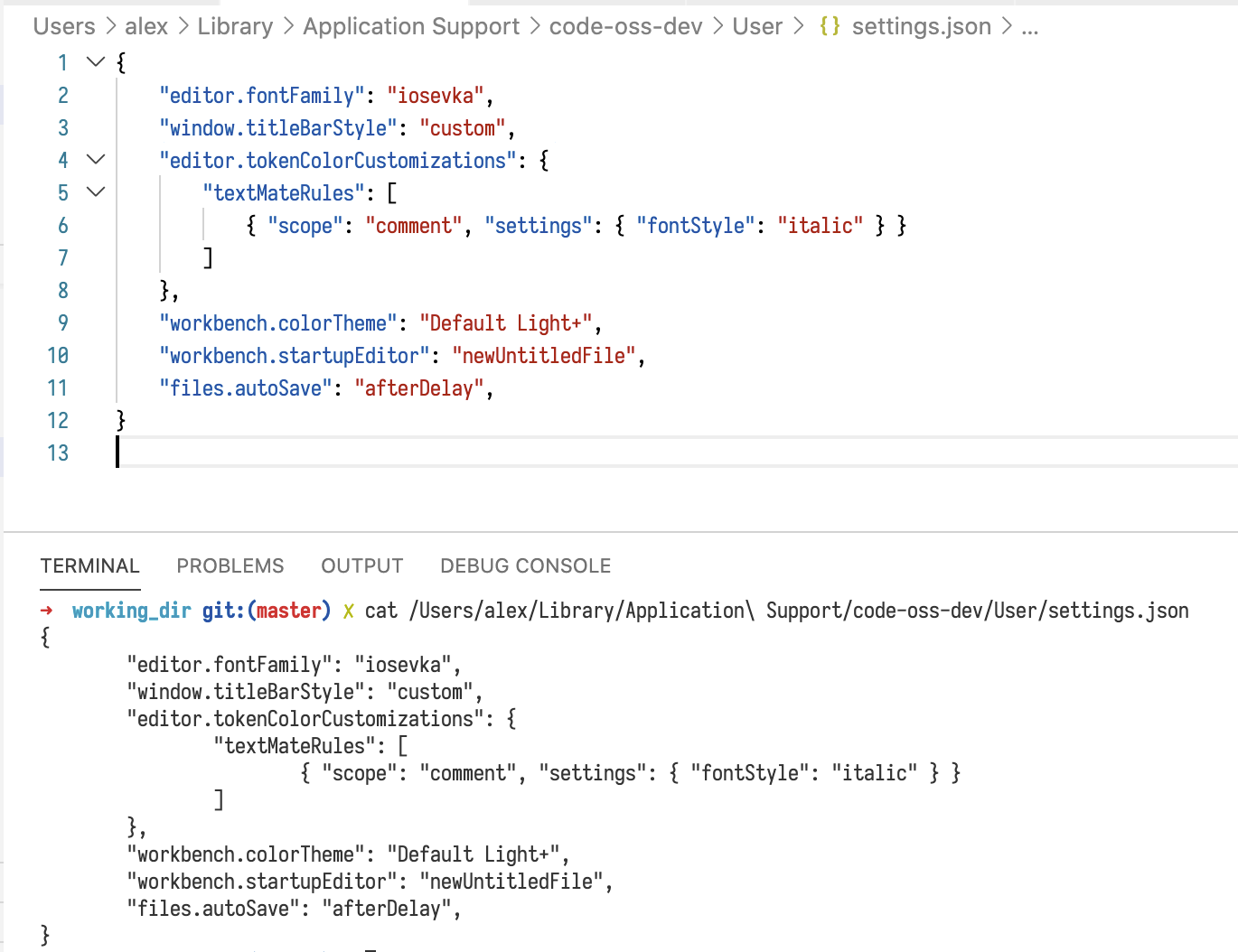Open the breadcrumb ellipsis after settings.json
The width and height of the screenshot is (1238, 952).
1030,26
